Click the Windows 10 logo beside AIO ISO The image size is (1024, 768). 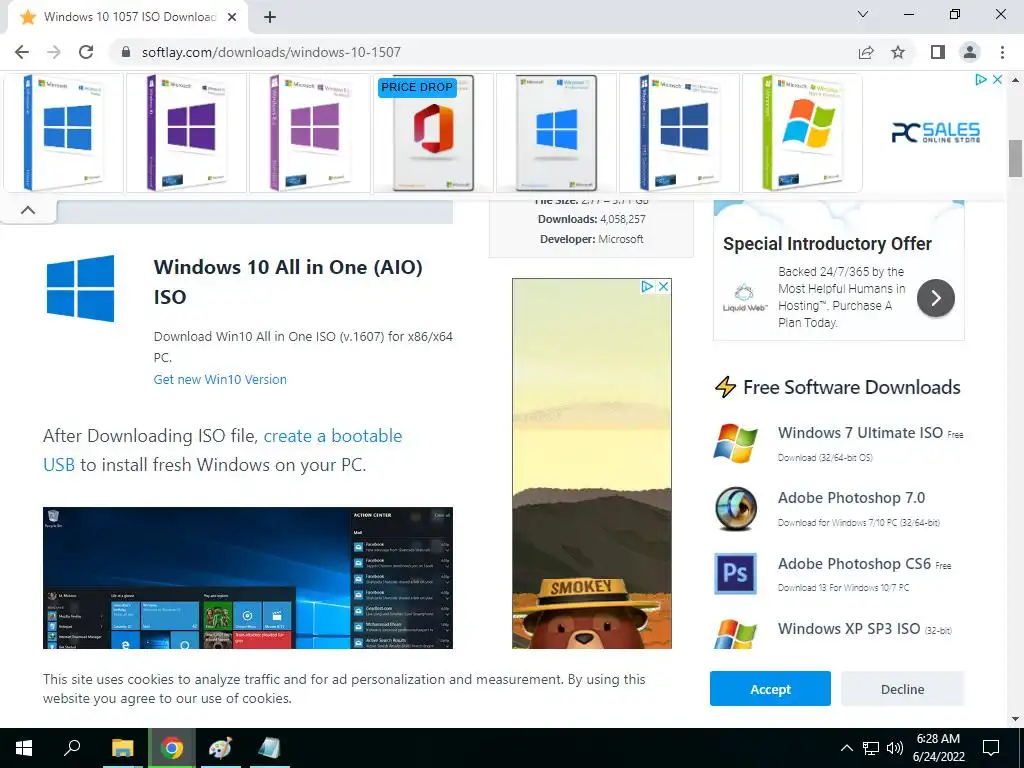tap(80, 288)
